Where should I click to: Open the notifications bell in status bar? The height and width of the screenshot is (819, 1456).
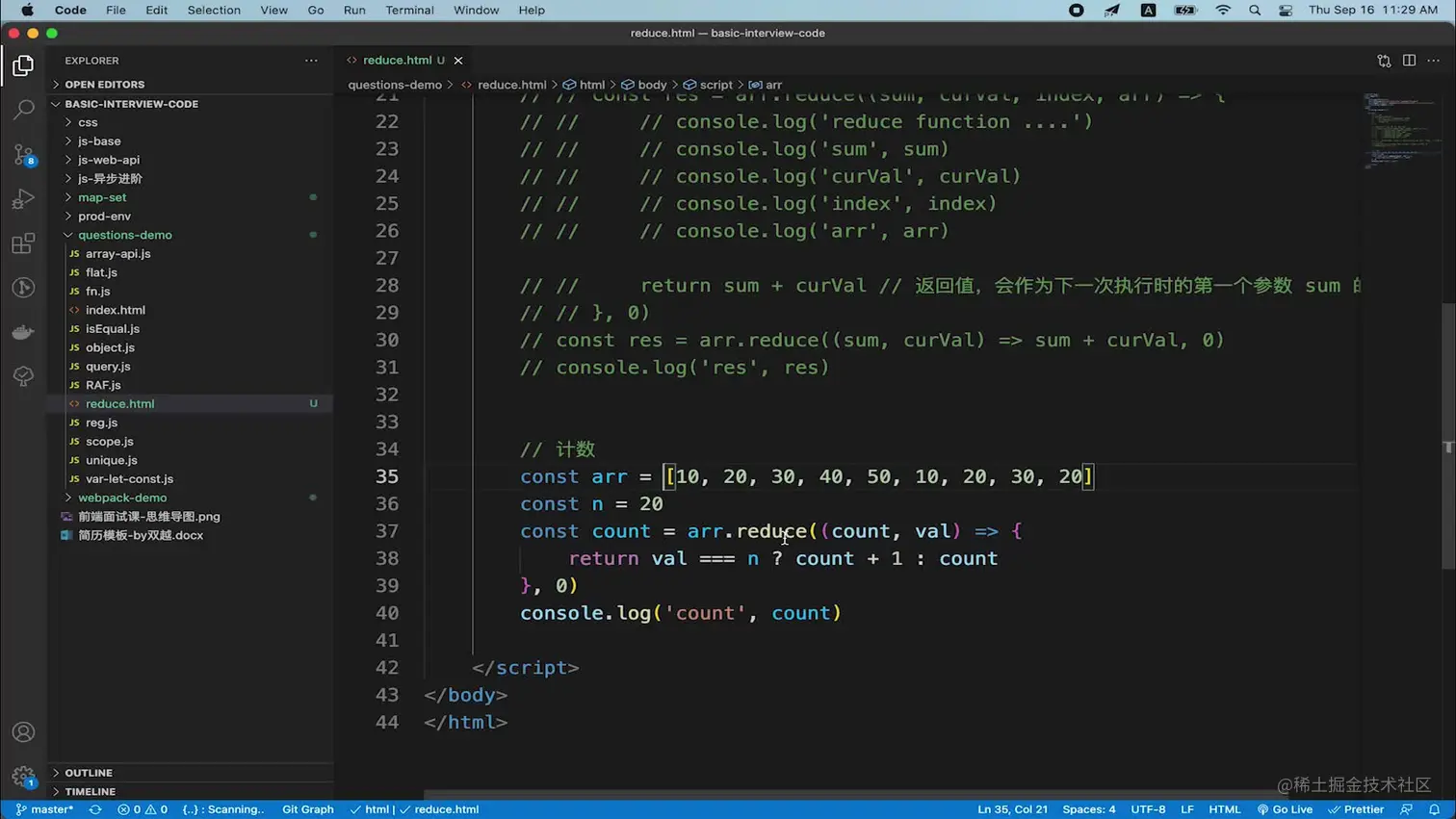tap(1434, 809)
